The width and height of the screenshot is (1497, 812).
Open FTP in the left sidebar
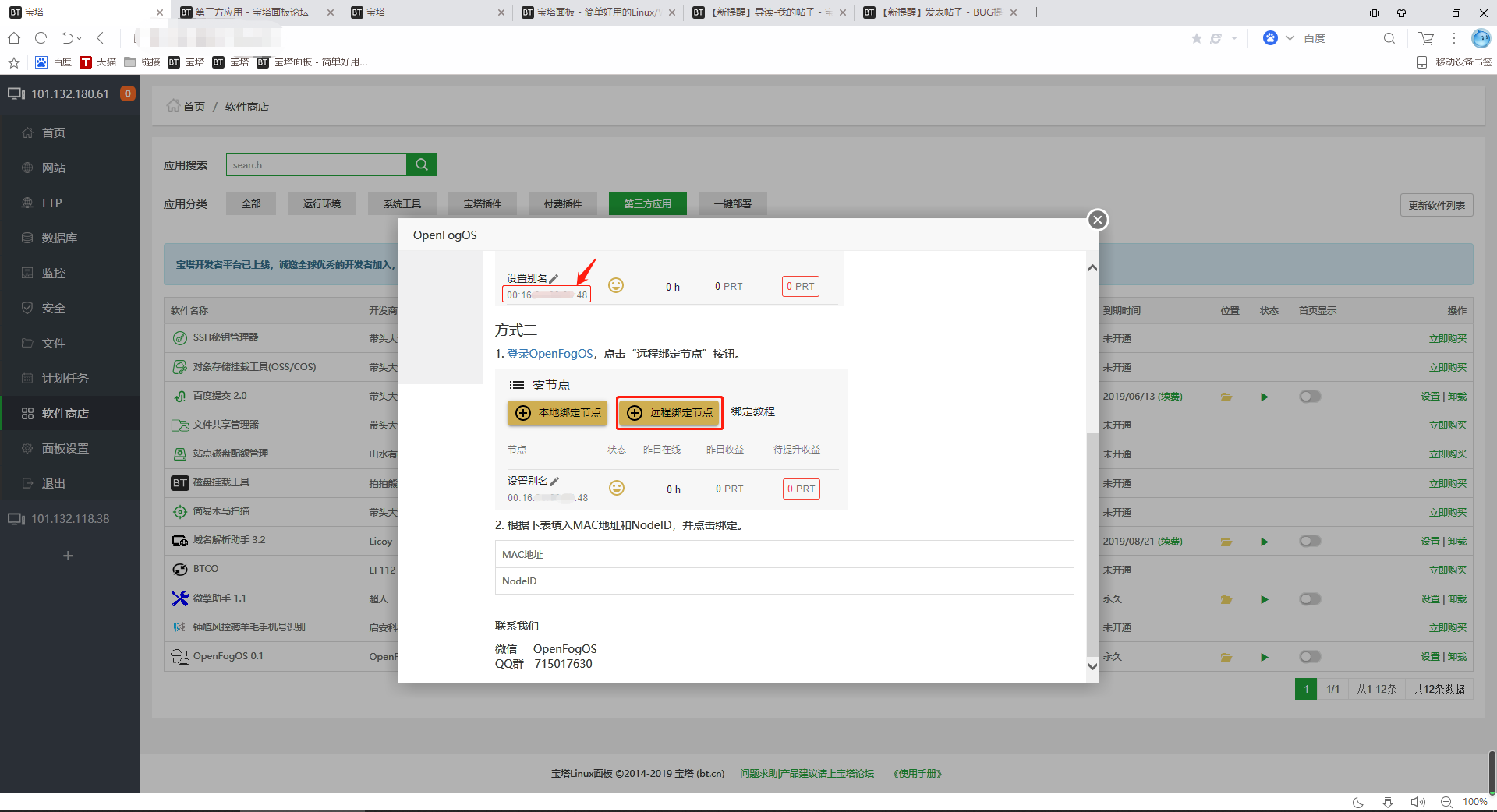[51, 203]
